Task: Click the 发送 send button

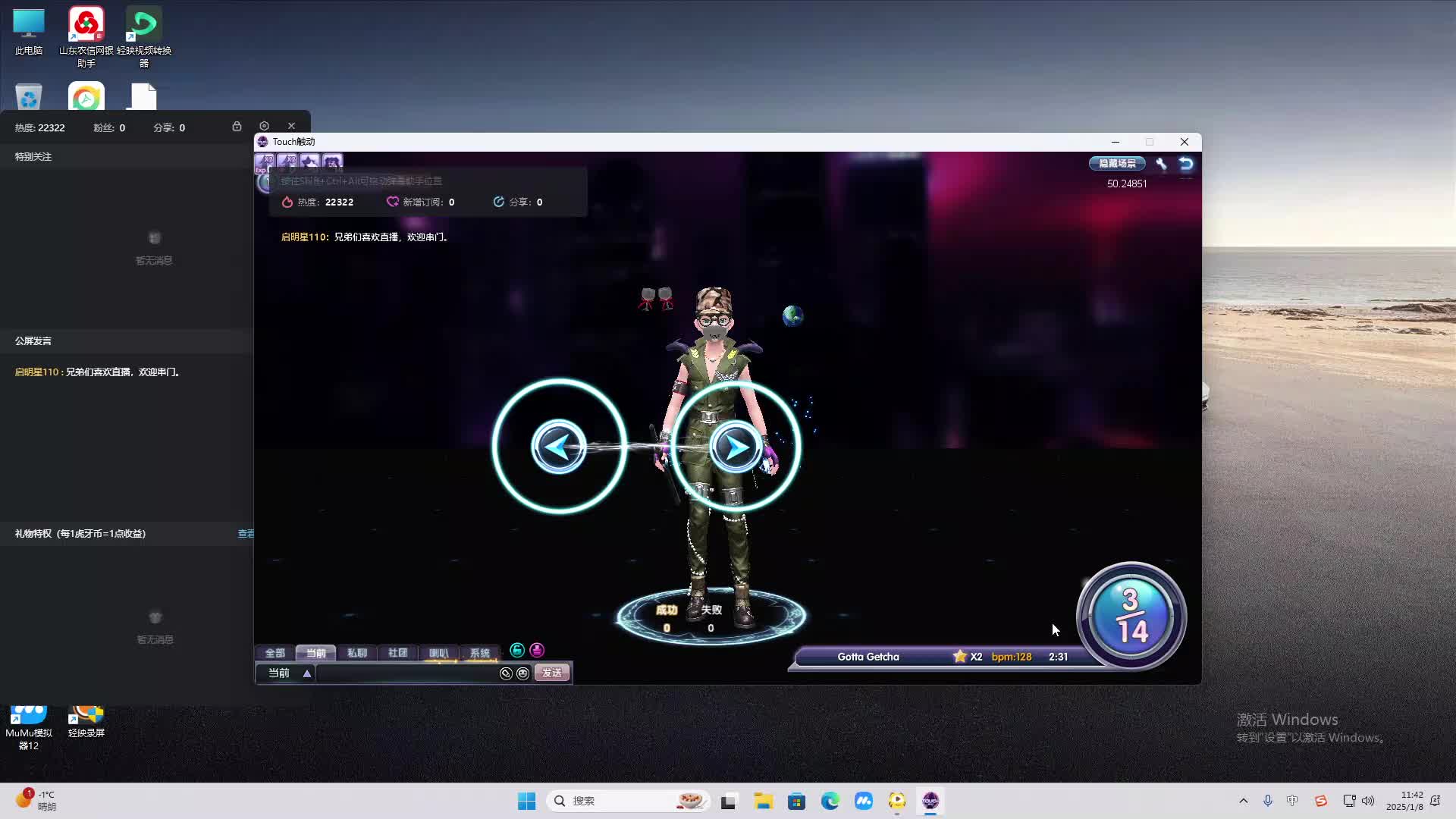Action: [552, 673]
